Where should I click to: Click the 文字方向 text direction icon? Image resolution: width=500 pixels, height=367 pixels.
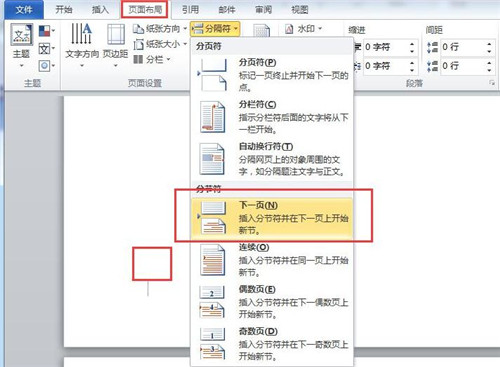click(x=82, y=34)
